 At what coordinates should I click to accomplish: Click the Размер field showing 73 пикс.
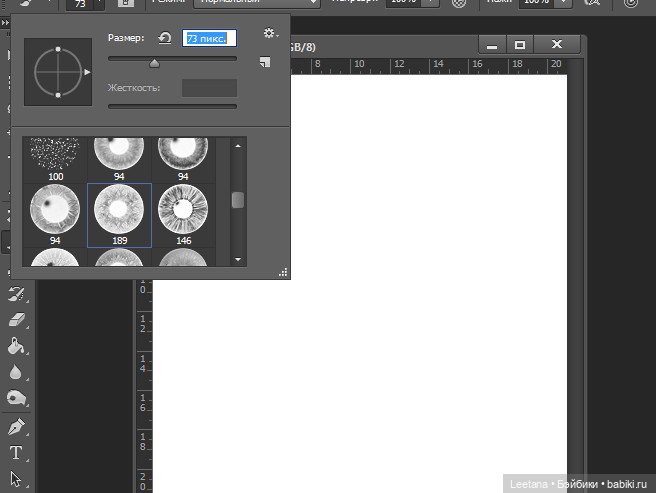[x=209, y=38]
